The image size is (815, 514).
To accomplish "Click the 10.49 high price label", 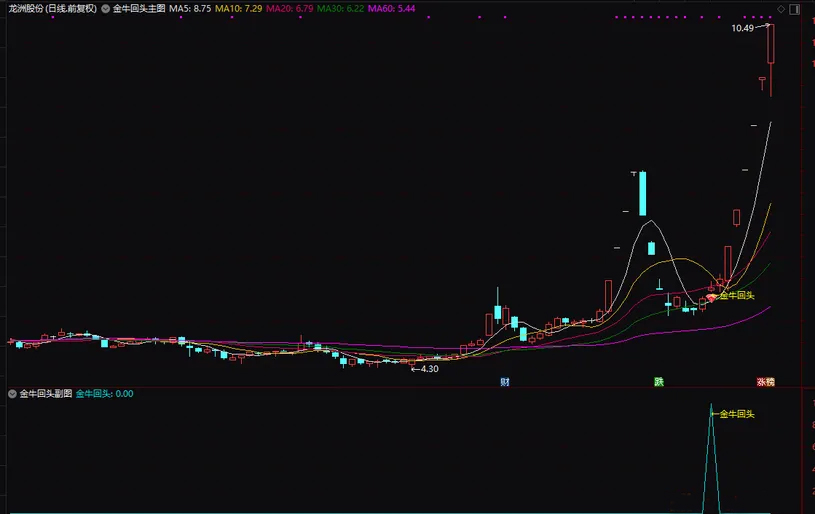I will [x=742, y=28].
